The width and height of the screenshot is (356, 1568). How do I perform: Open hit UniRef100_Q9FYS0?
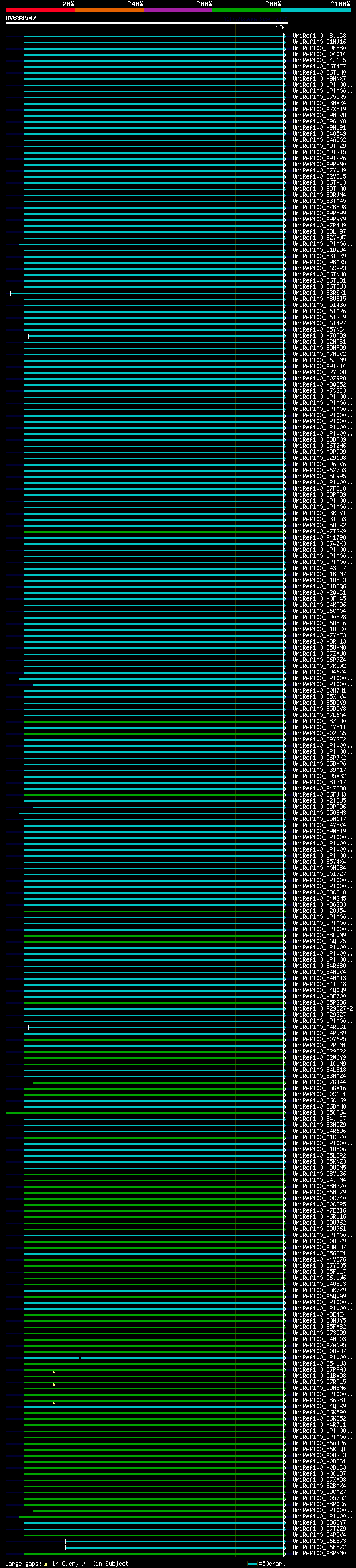[319, 48]
